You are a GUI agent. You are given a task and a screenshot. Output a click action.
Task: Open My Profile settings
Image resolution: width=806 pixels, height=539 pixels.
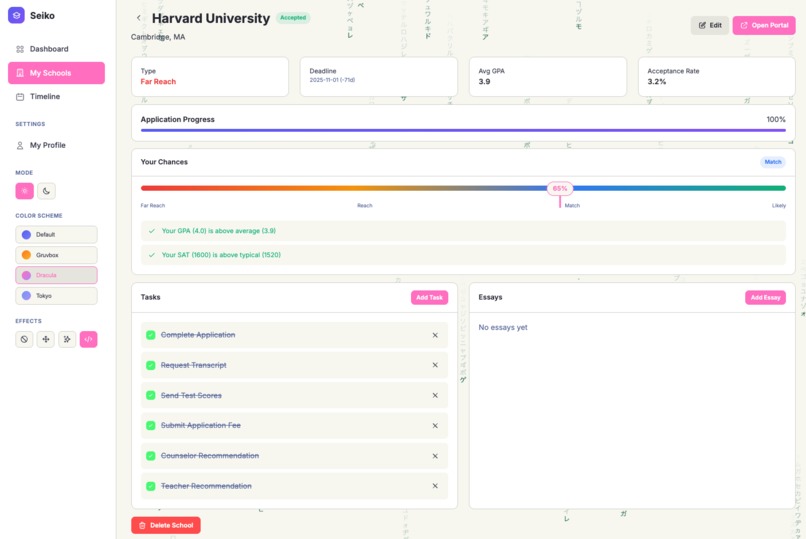tap(56, 145)
